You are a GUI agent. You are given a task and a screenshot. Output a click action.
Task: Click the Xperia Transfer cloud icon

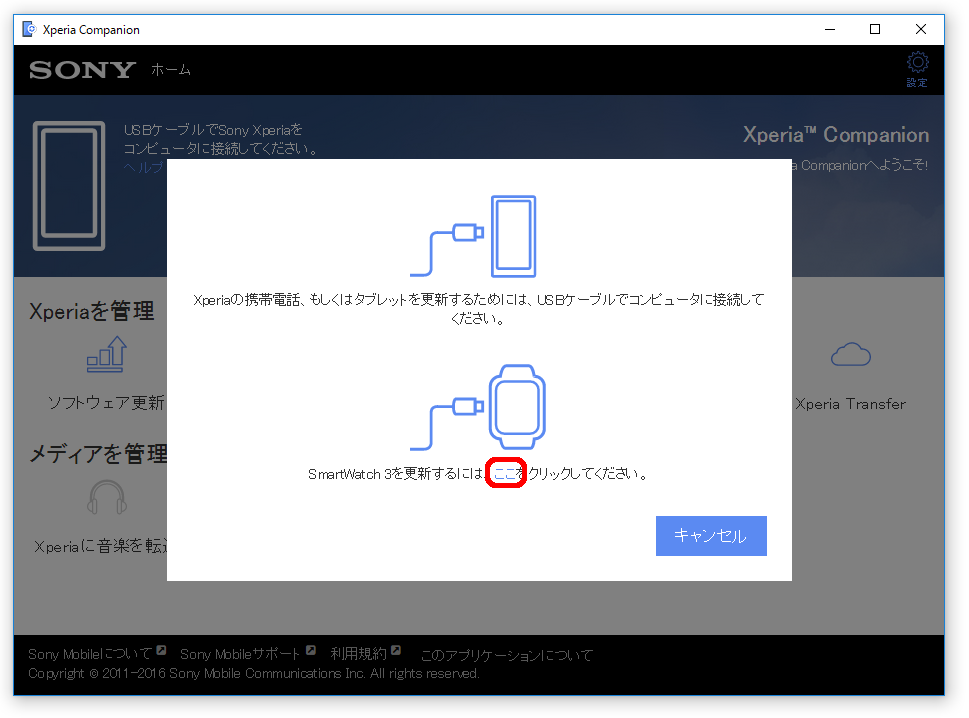(x=850, y=355)
